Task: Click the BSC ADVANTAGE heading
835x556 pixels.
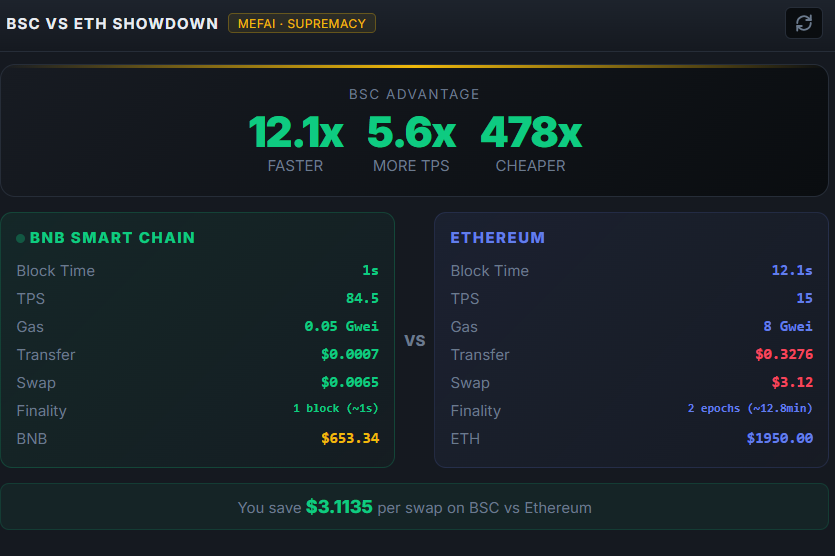Action: pos(414,94)
